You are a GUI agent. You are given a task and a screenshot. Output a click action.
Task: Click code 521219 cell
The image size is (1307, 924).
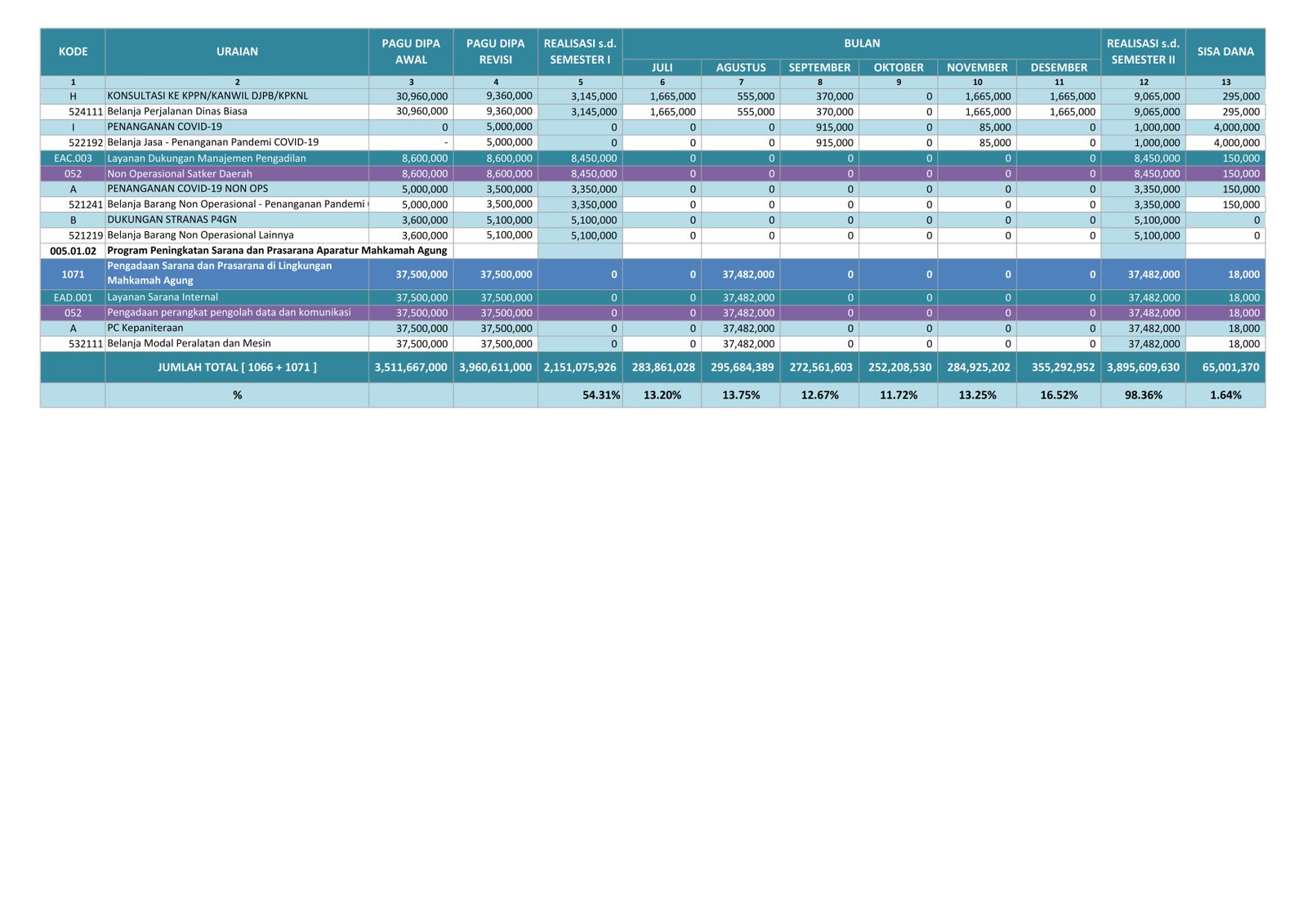pyautogui.click(x=73, y=235)
